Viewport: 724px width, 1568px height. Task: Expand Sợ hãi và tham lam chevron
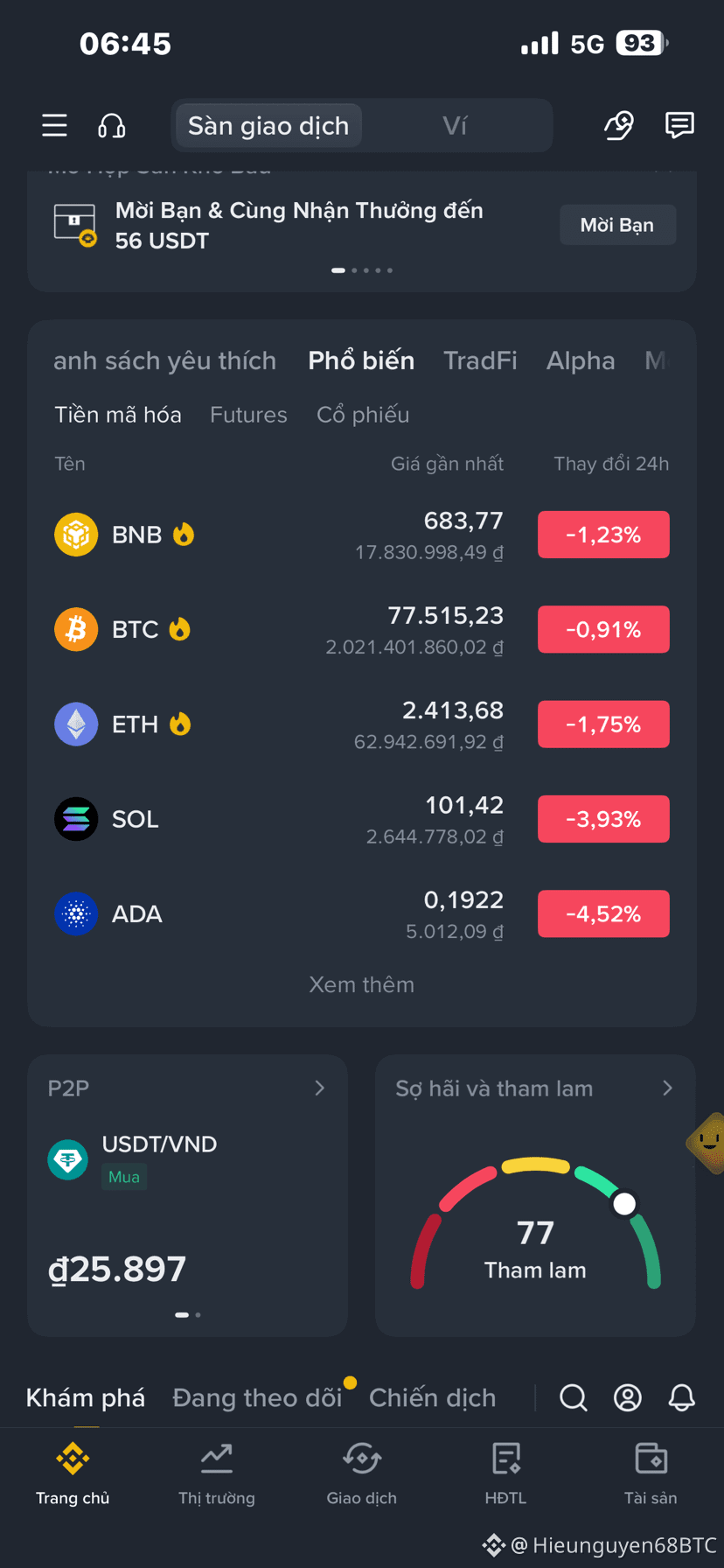pyautogui.click(x=667, y=1088)
